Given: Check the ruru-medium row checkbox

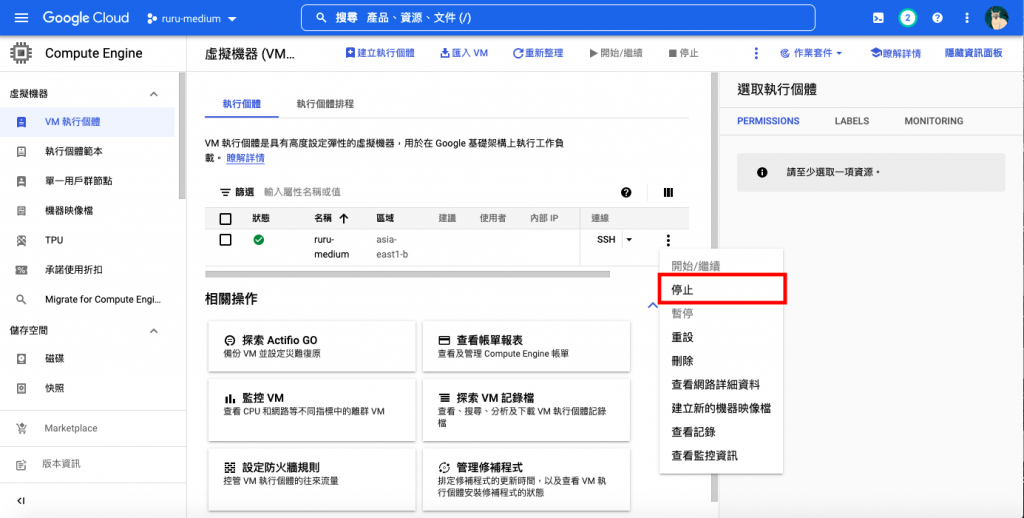Looking at the screenshot, I should (225, 240).
